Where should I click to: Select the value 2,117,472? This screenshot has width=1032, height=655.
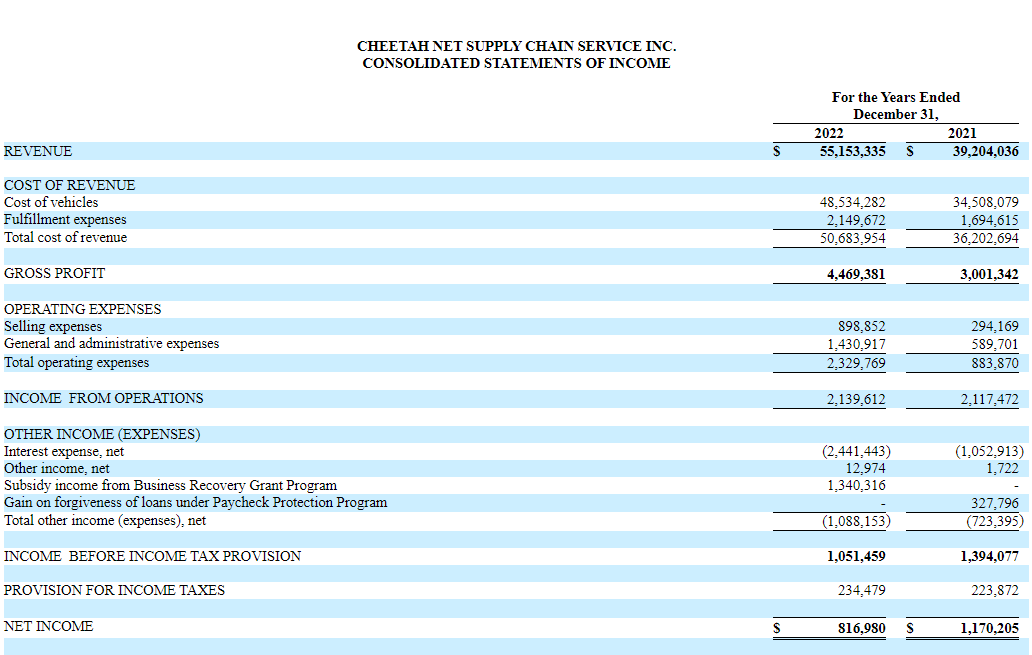point(989,400)
